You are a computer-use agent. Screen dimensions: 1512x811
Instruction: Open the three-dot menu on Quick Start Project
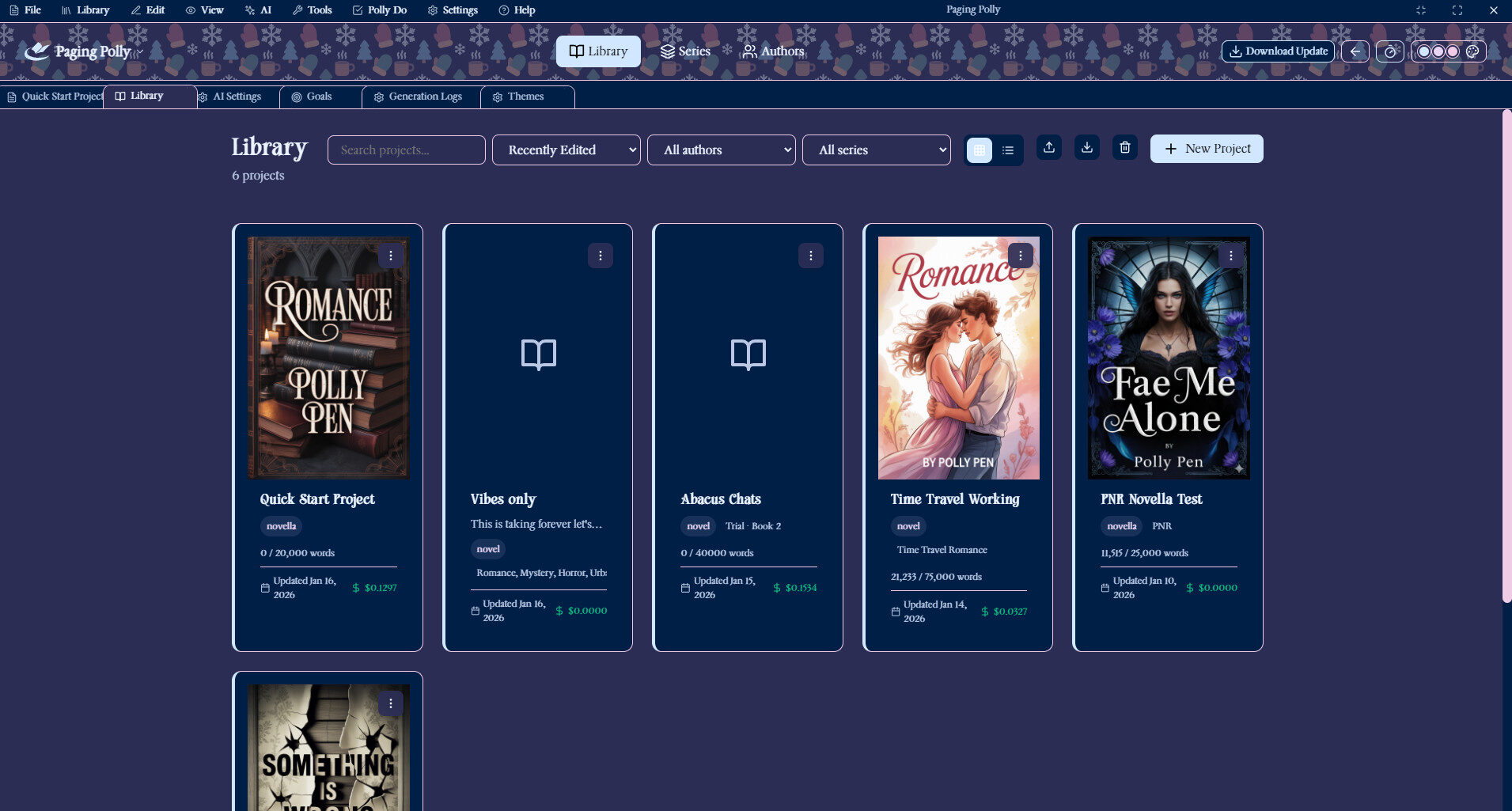tap(390, 256)
